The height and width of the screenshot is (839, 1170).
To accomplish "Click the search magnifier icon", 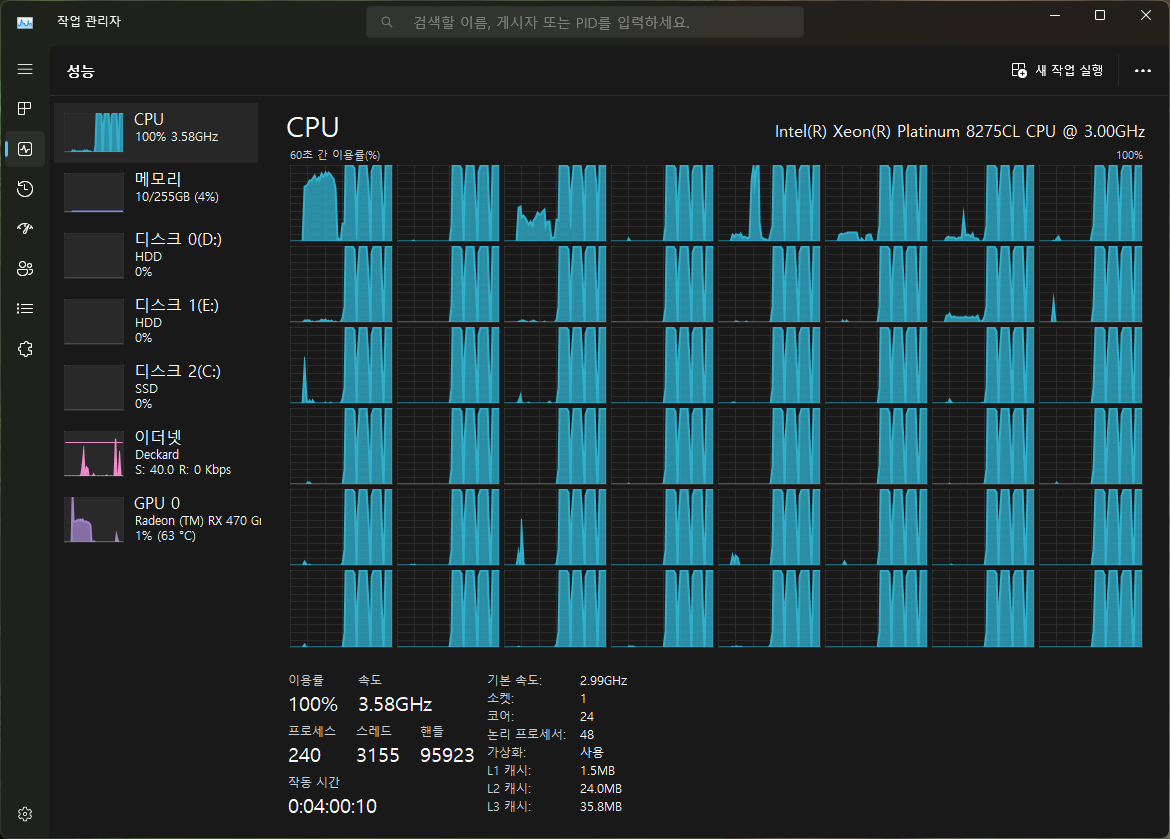I will click(387, 22).
